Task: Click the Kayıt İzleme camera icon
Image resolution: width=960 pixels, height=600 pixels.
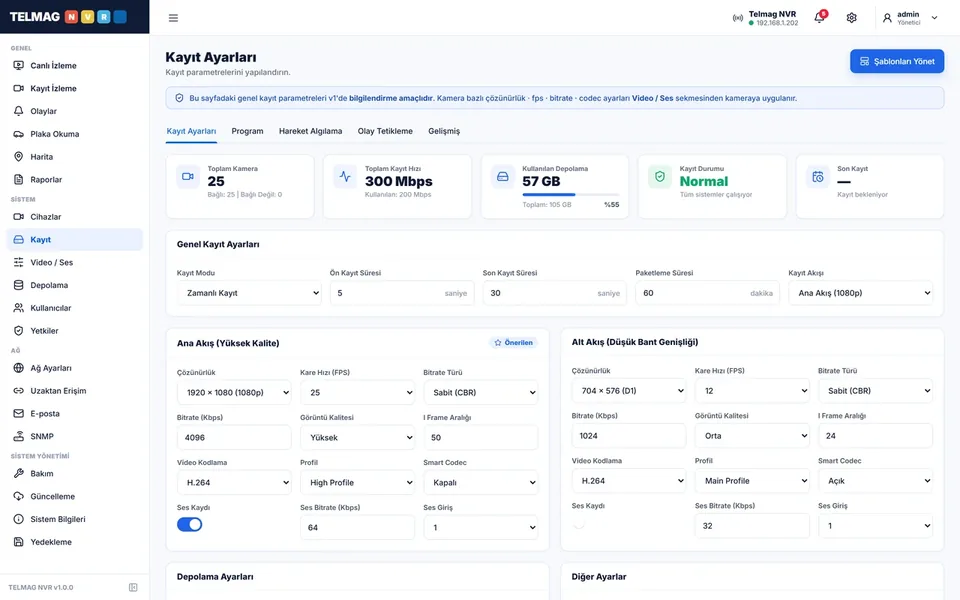Action: pos(18,88)
